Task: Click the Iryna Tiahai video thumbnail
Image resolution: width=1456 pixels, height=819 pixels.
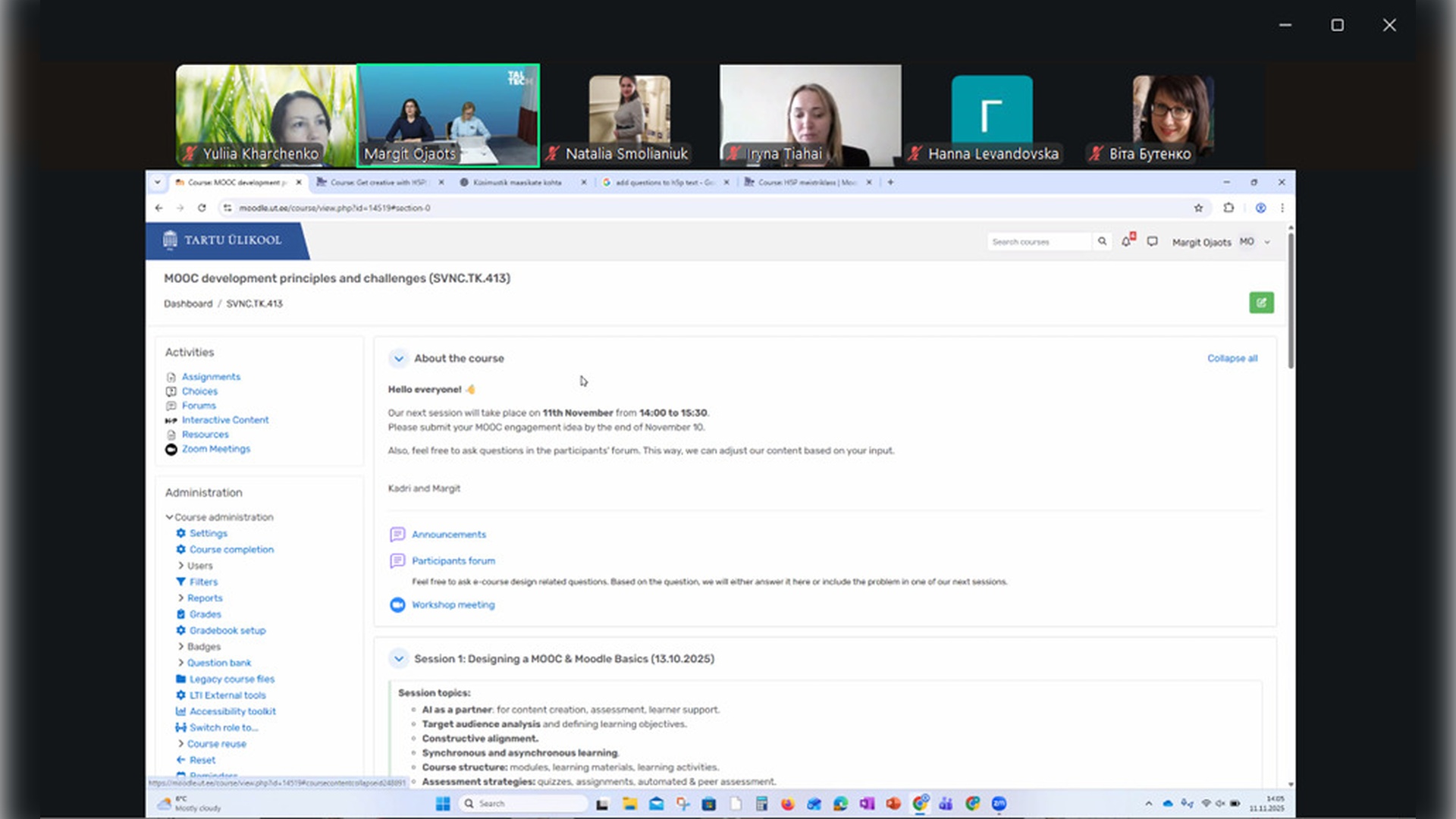Action: pyautogui.click(x=810, y=115)
